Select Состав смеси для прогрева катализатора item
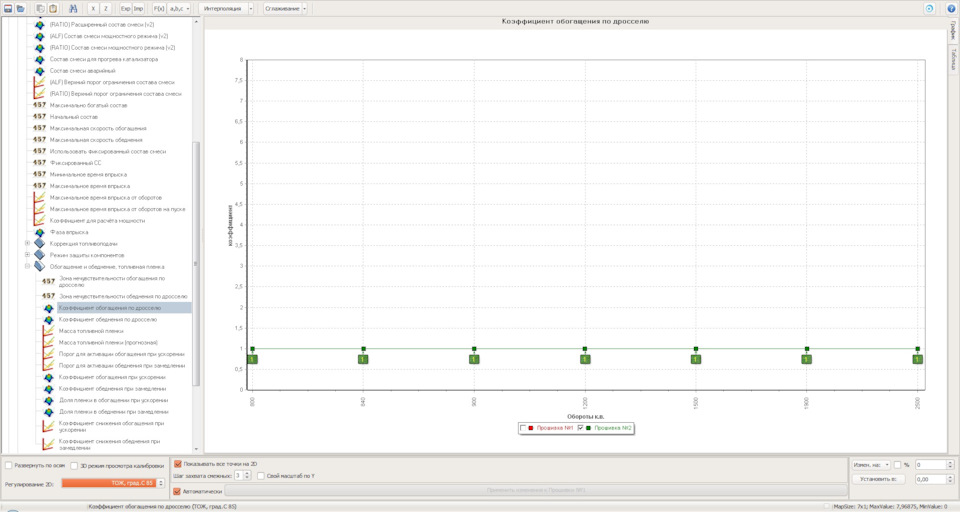This screenshot has width=960, height=512. click(x=104, y=59)
